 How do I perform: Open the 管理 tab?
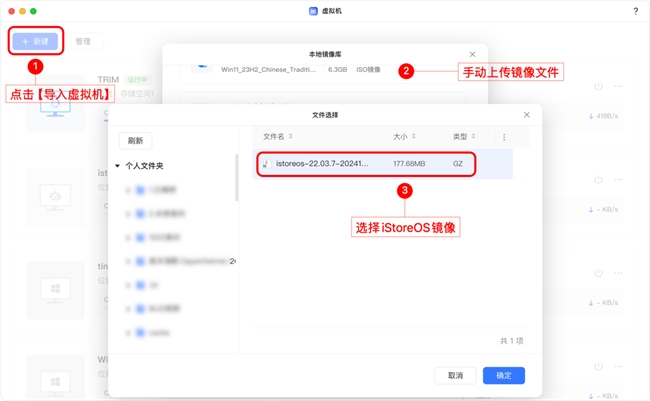coord(83,42)
